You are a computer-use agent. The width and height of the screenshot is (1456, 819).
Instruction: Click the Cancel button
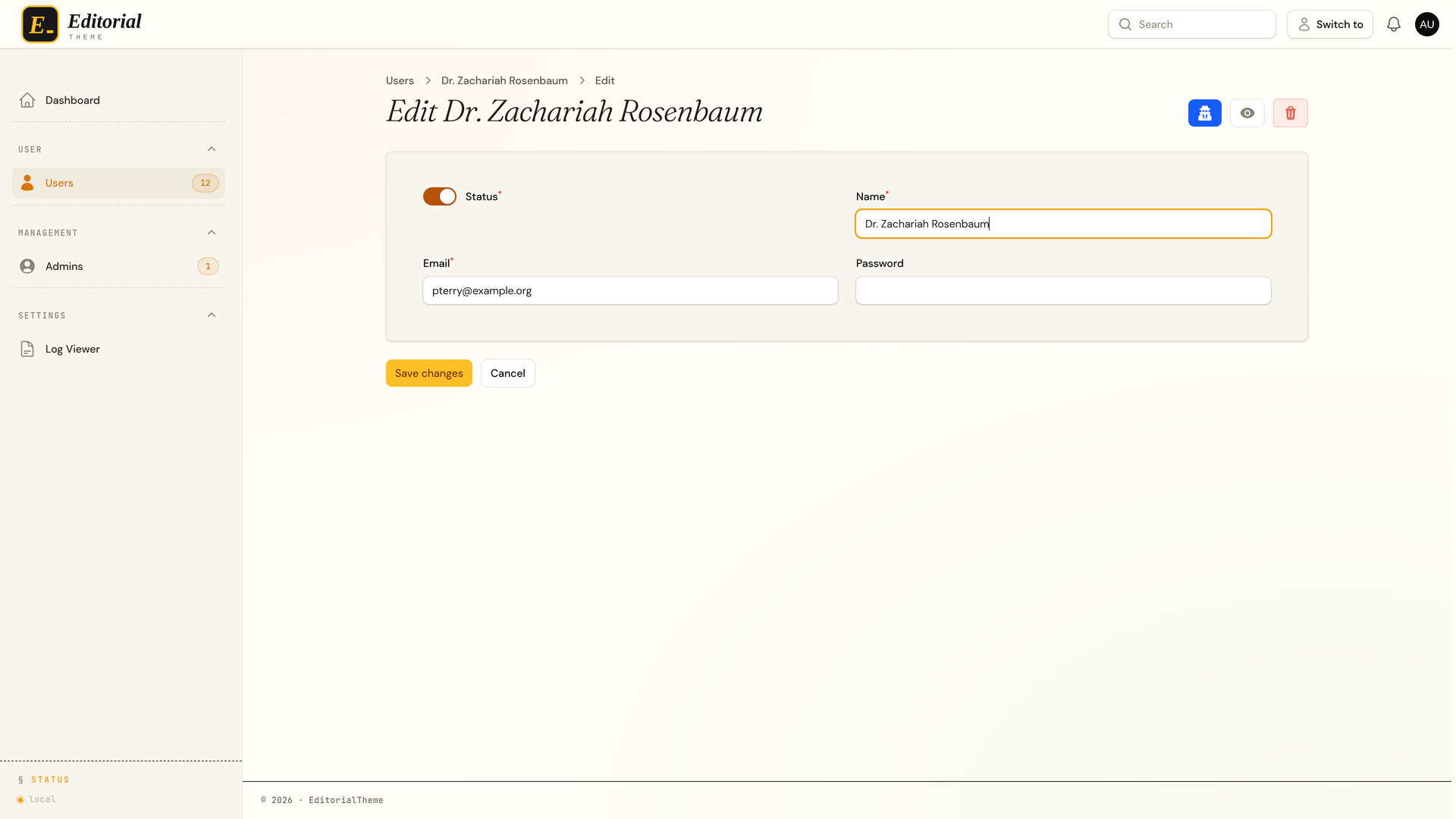click(508, 373)
